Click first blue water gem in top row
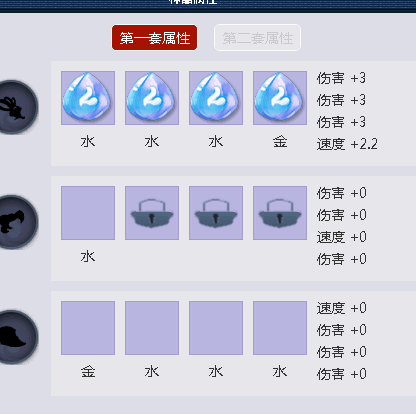 pyautogui.click(x=88, y=98)
